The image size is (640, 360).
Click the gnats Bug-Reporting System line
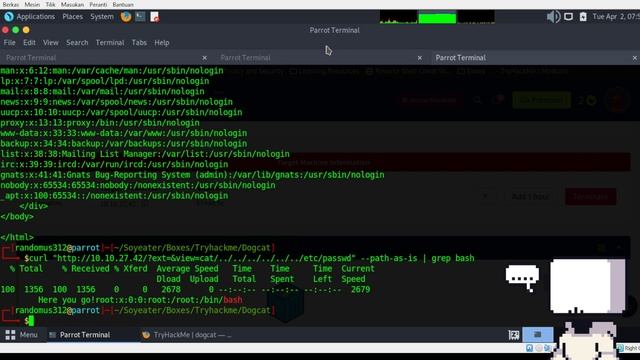point(192,175)
